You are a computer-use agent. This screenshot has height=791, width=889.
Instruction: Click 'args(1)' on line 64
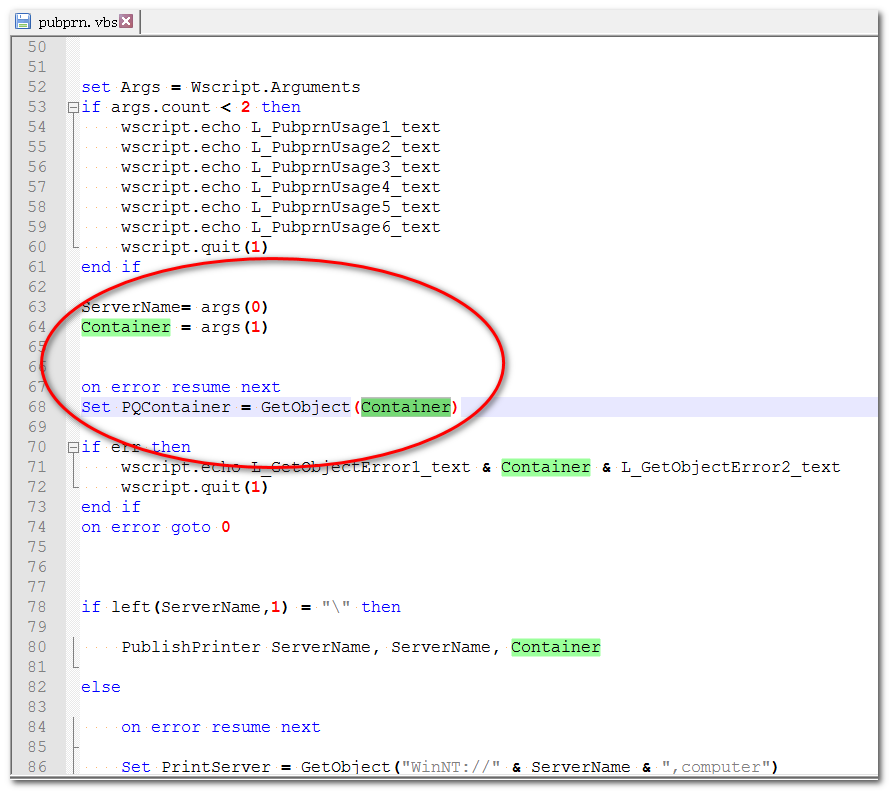[x=234, y=327]
